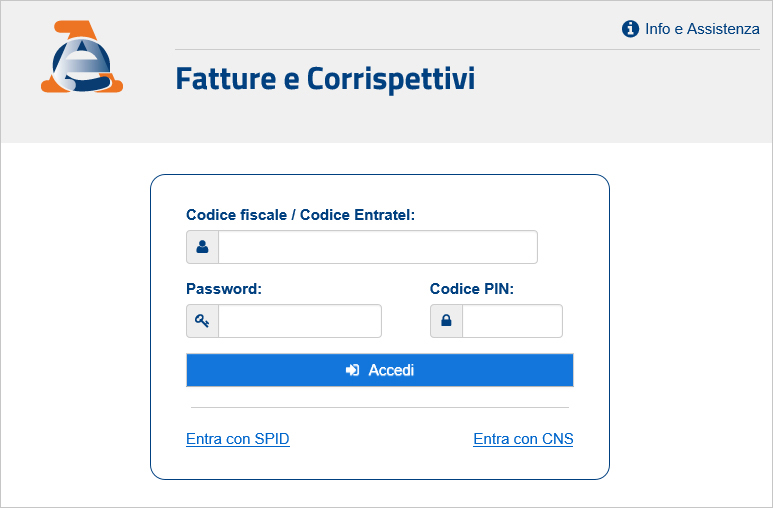Click the blue Accedi button

pyautogui.click(x=380, y=370)
